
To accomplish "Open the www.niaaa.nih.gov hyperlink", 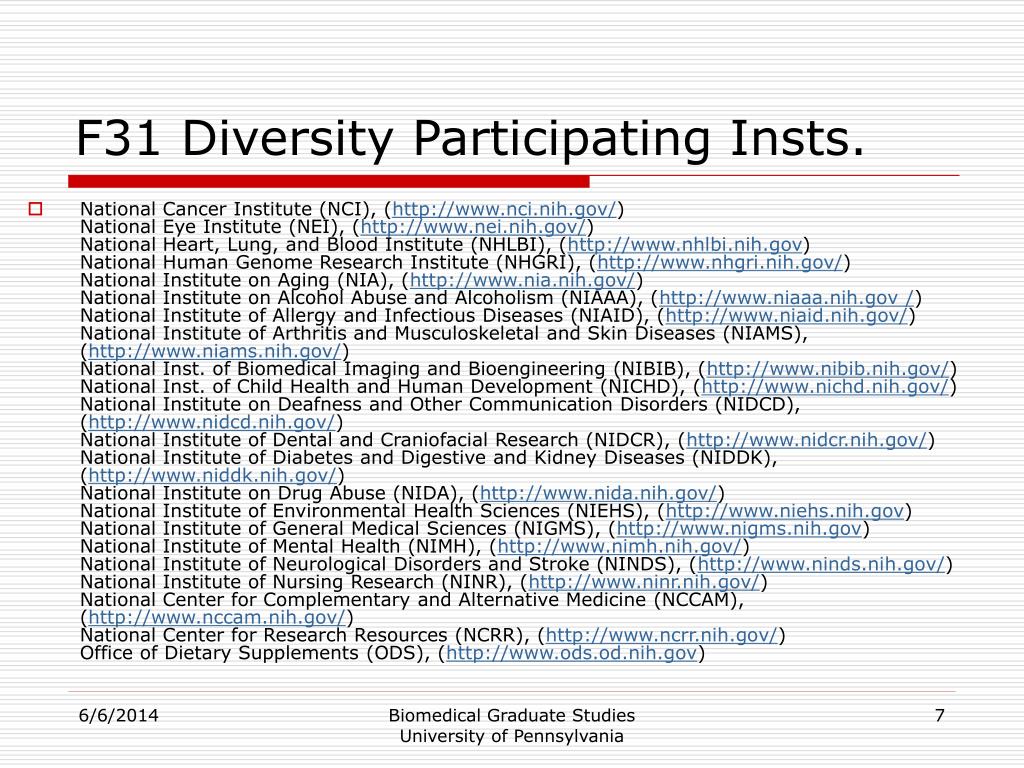I will click(786, 298).
